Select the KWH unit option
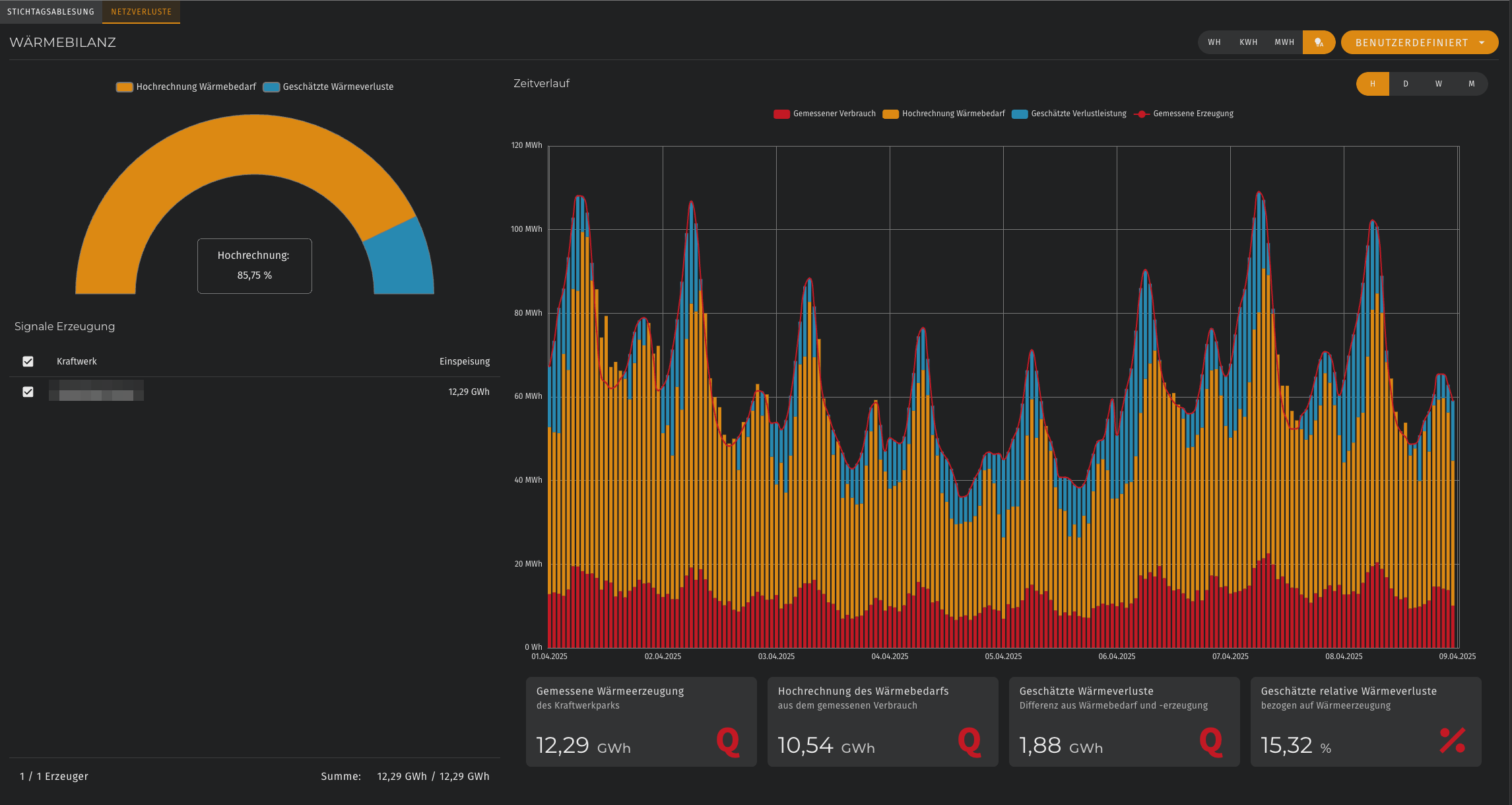Image resolution: width=1512 pixels, height=805 pixels. pyautogui.click(x=1248, y=42)
